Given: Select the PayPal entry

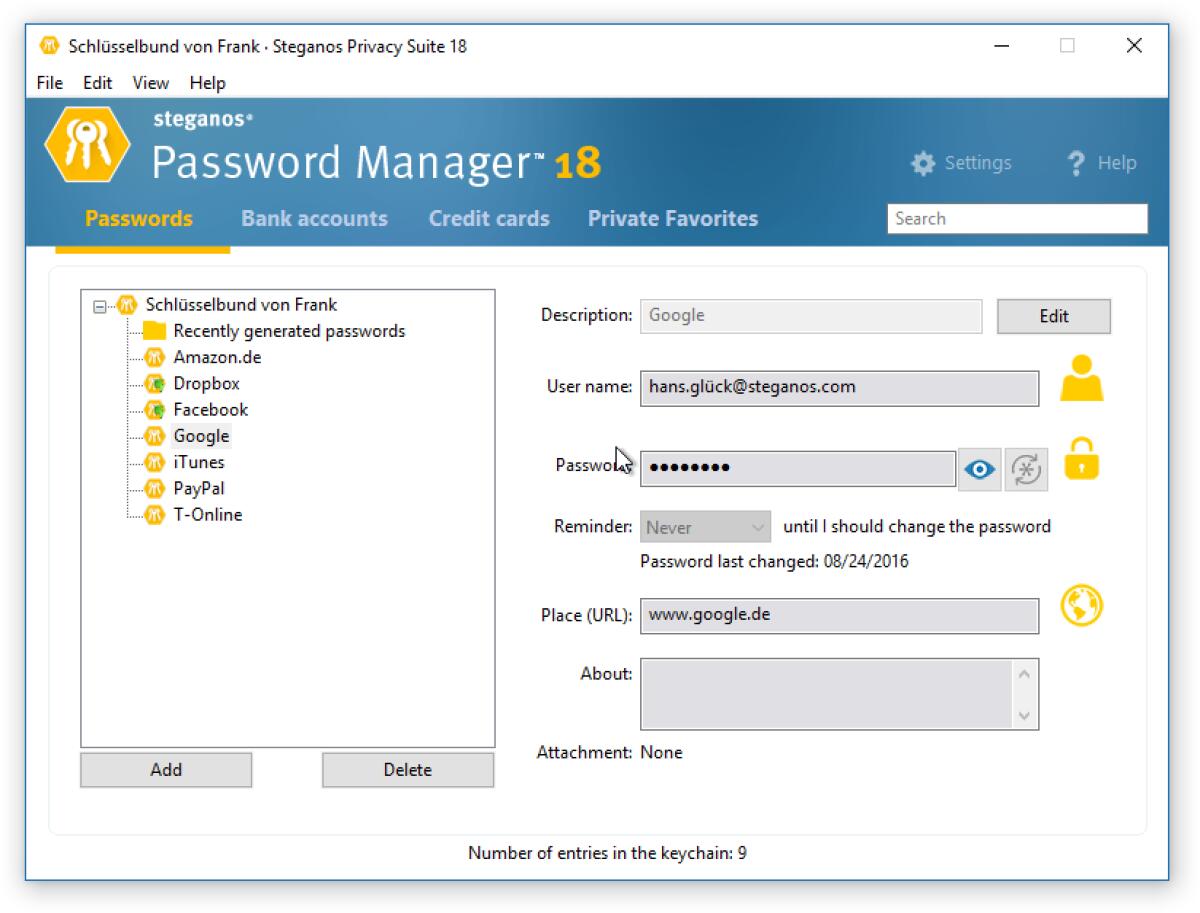Looking at the screenshot, I should click(x=200, y=488).
